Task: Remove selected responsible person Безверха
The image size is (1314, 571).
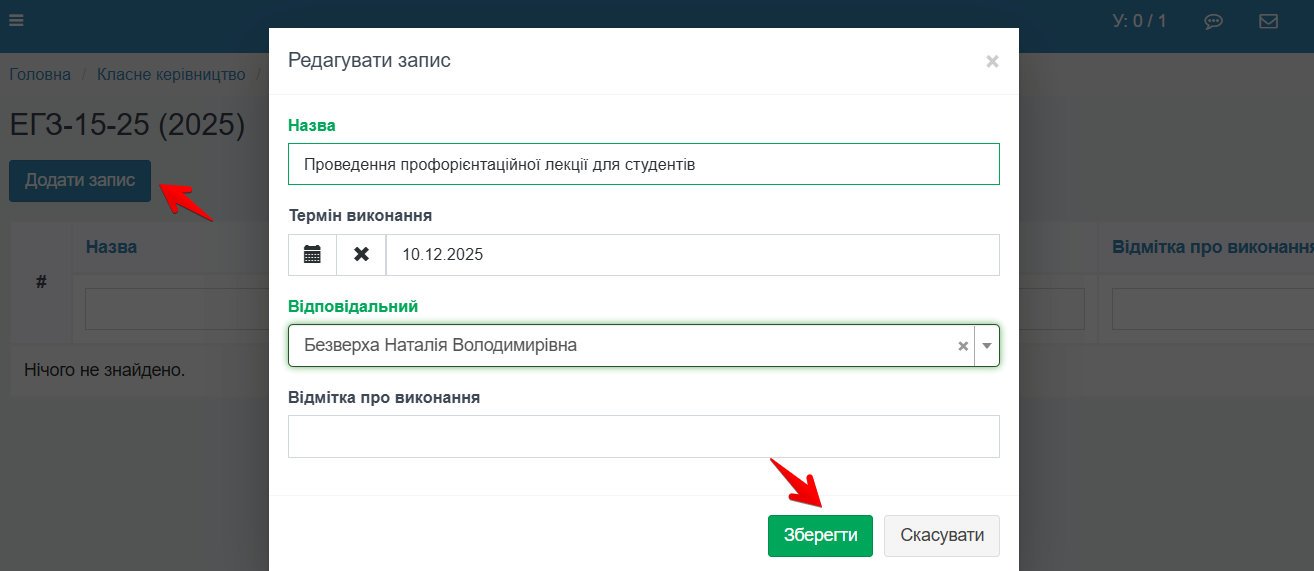Action: click(963, 346)
